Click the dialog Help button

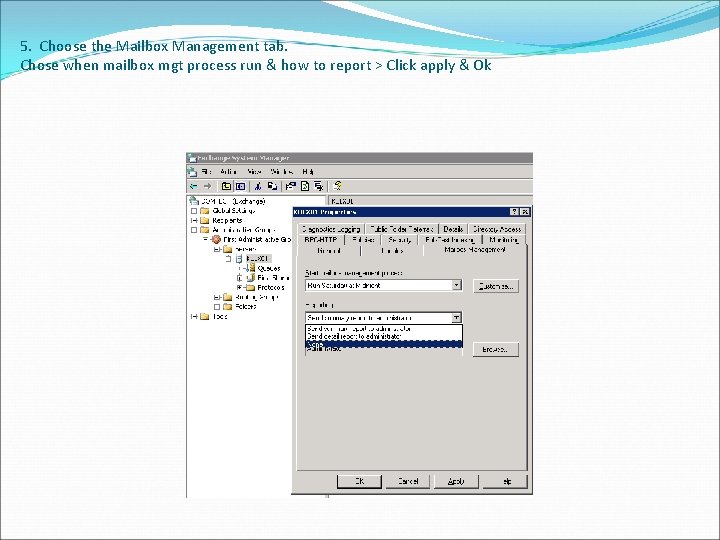(506, 481)
